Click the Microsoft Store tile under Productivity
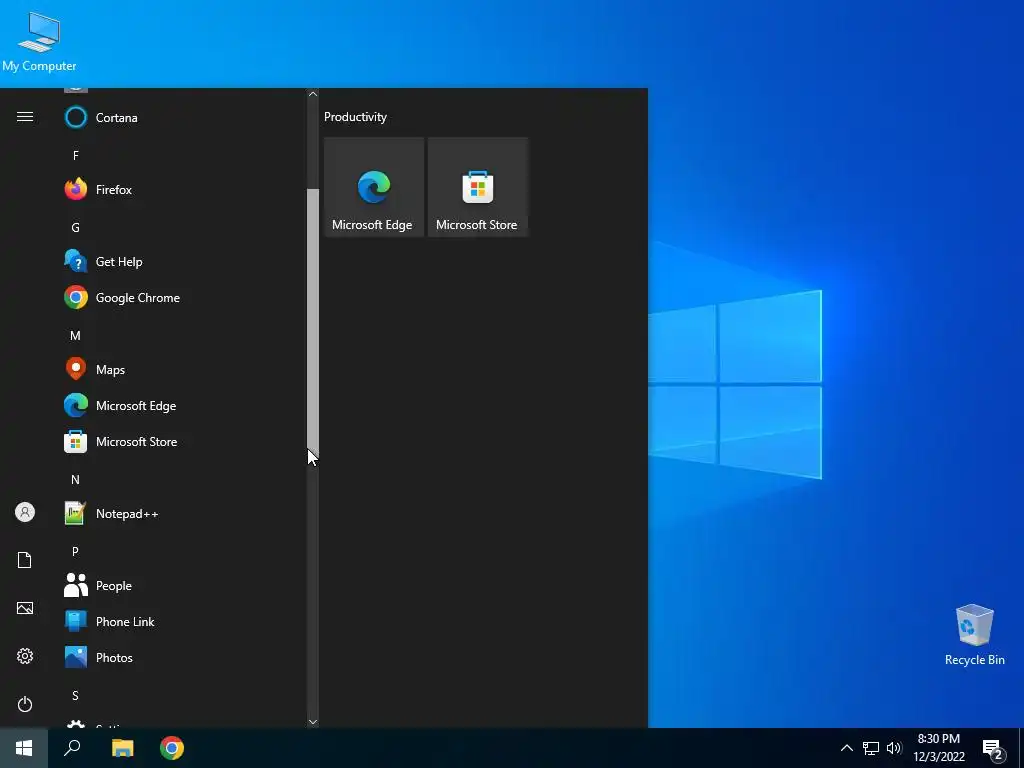The width and height of the screenshot is (1024, 768). click(x=477, y=187)
